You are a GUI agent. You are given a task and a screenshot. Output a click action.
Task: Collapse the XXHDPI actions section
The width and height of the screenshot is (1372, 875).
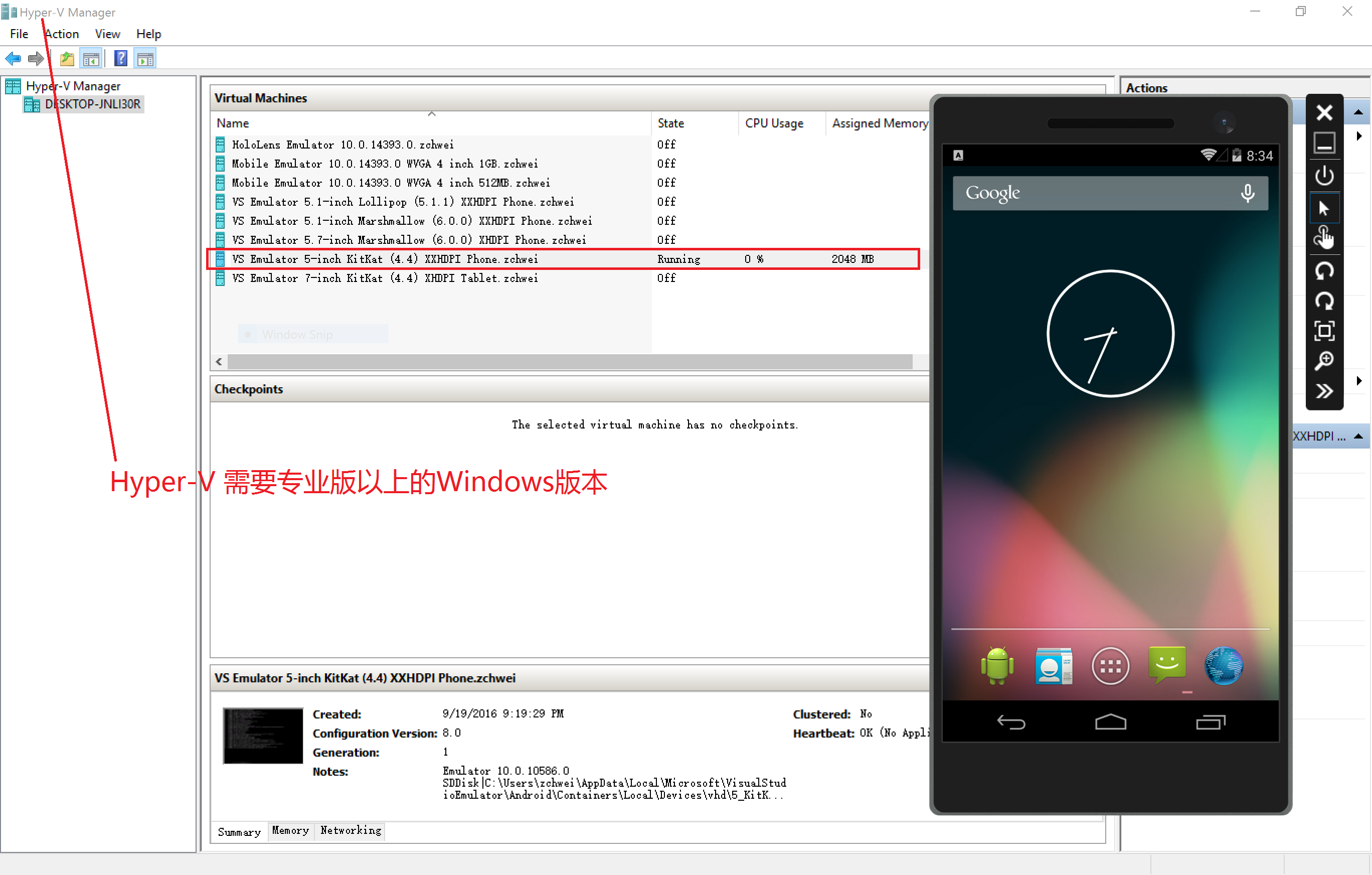coord(1358,435)
